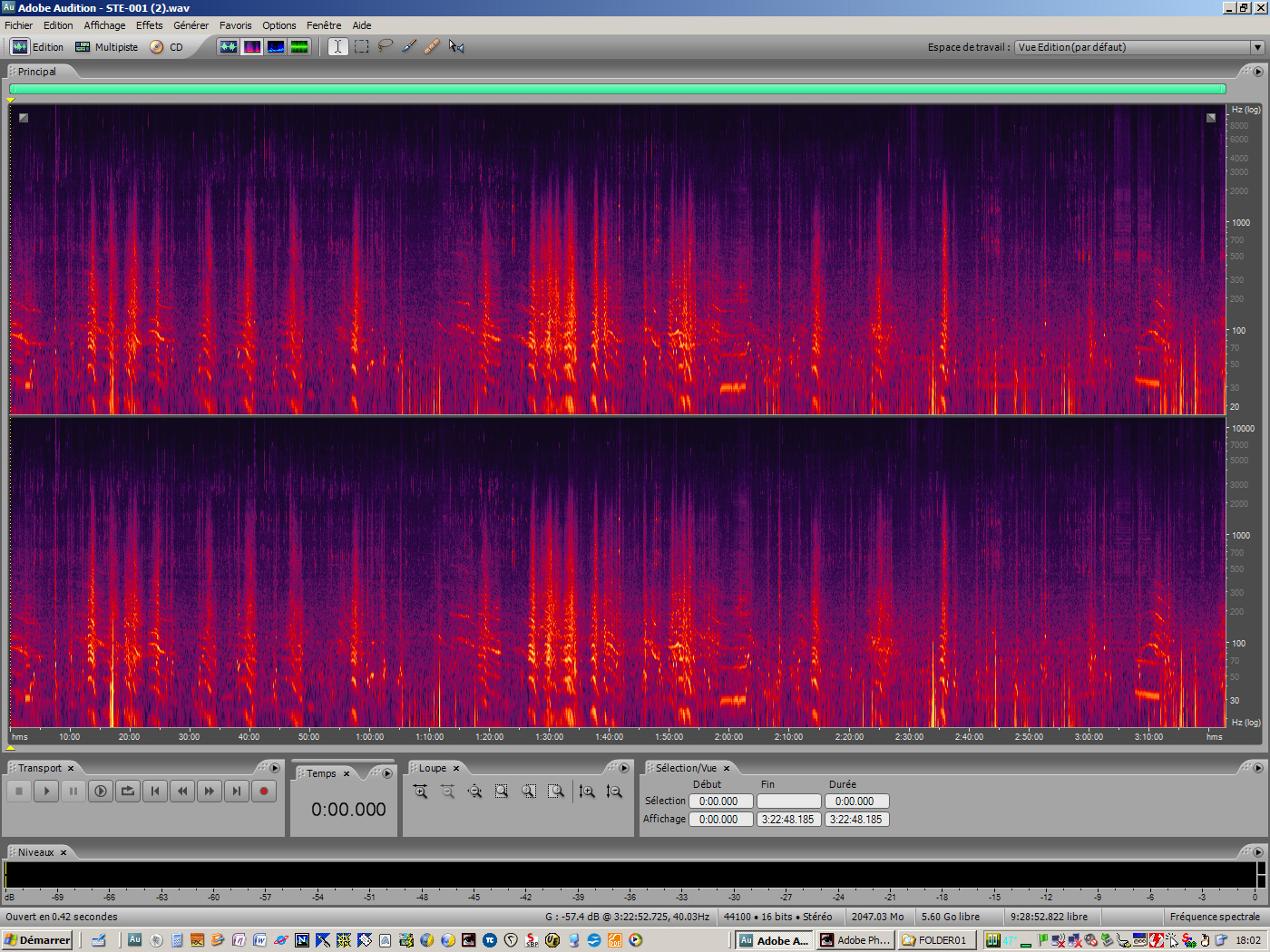Select the marquee selection tool

[361, 46]
